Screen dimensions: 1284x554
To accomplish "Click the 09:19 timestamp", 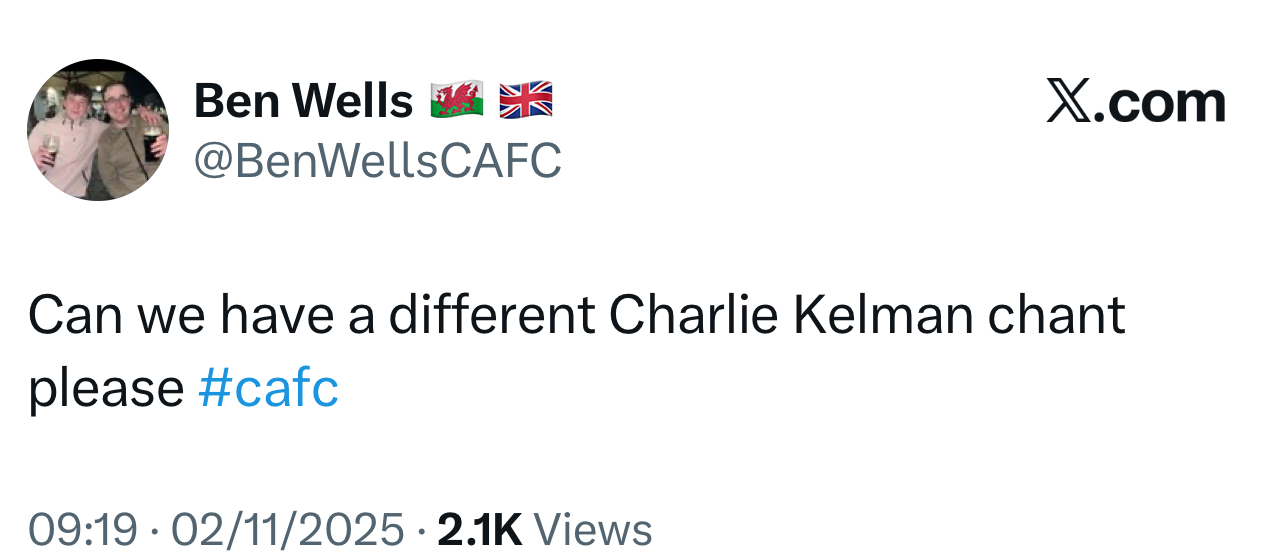I will click(83, 529).
